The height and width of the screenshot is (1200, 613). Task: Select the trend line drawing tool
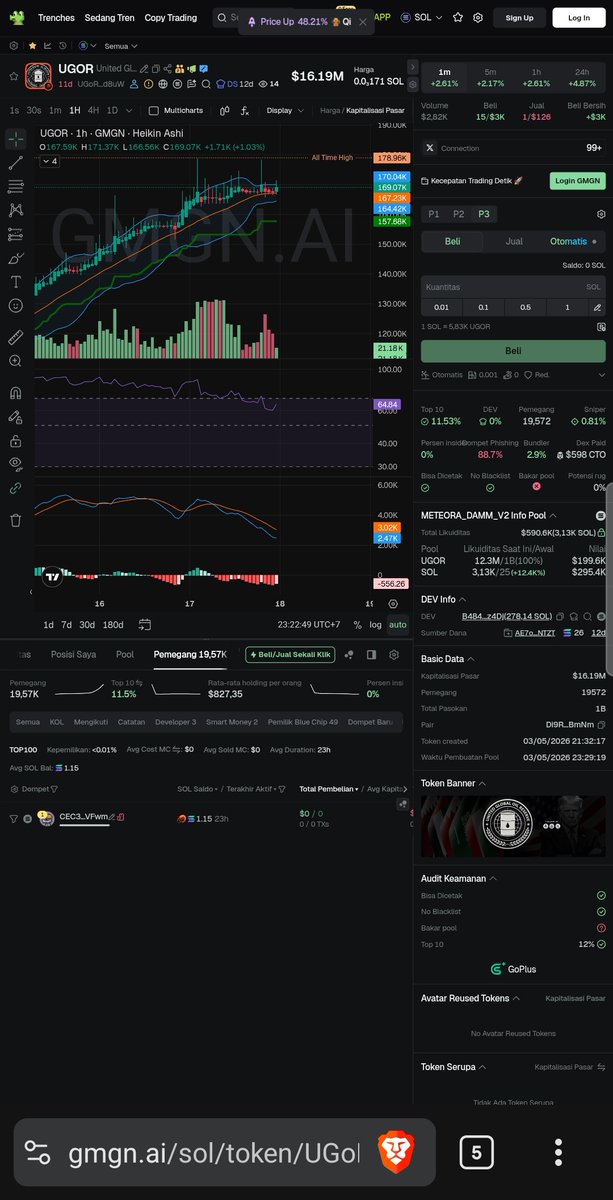click(x=15, y=162)
